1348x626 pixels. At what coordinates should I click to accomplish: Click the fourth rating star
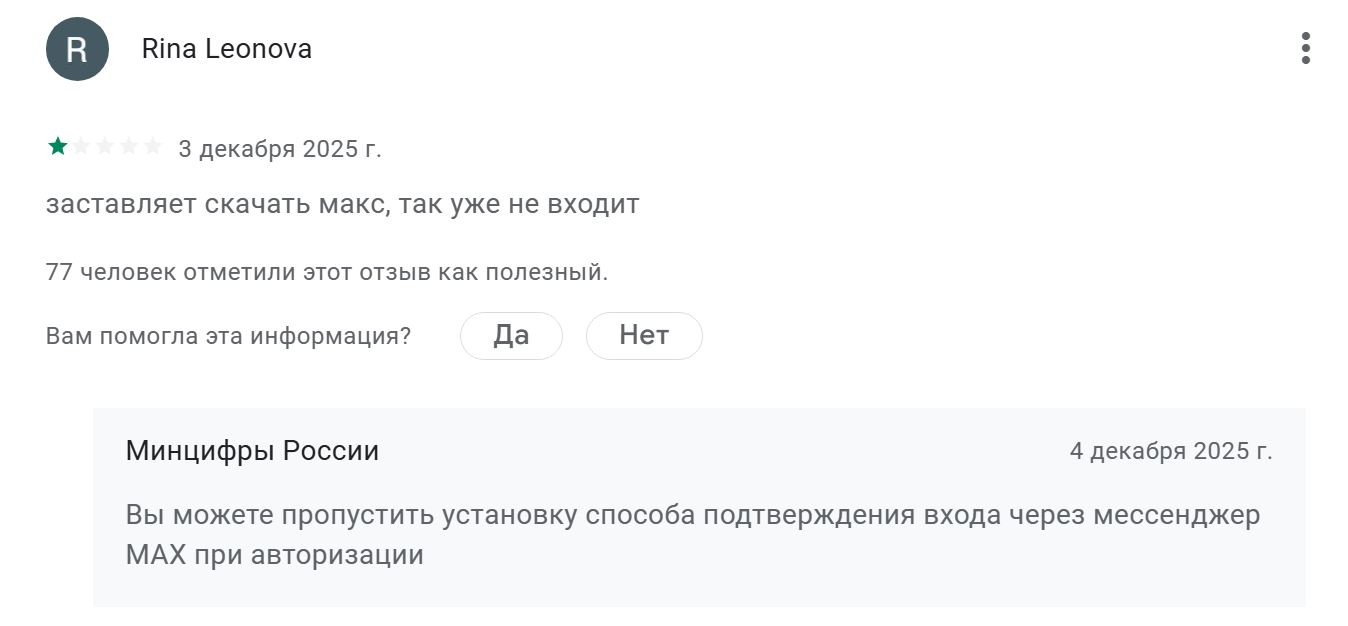point(129,147)
